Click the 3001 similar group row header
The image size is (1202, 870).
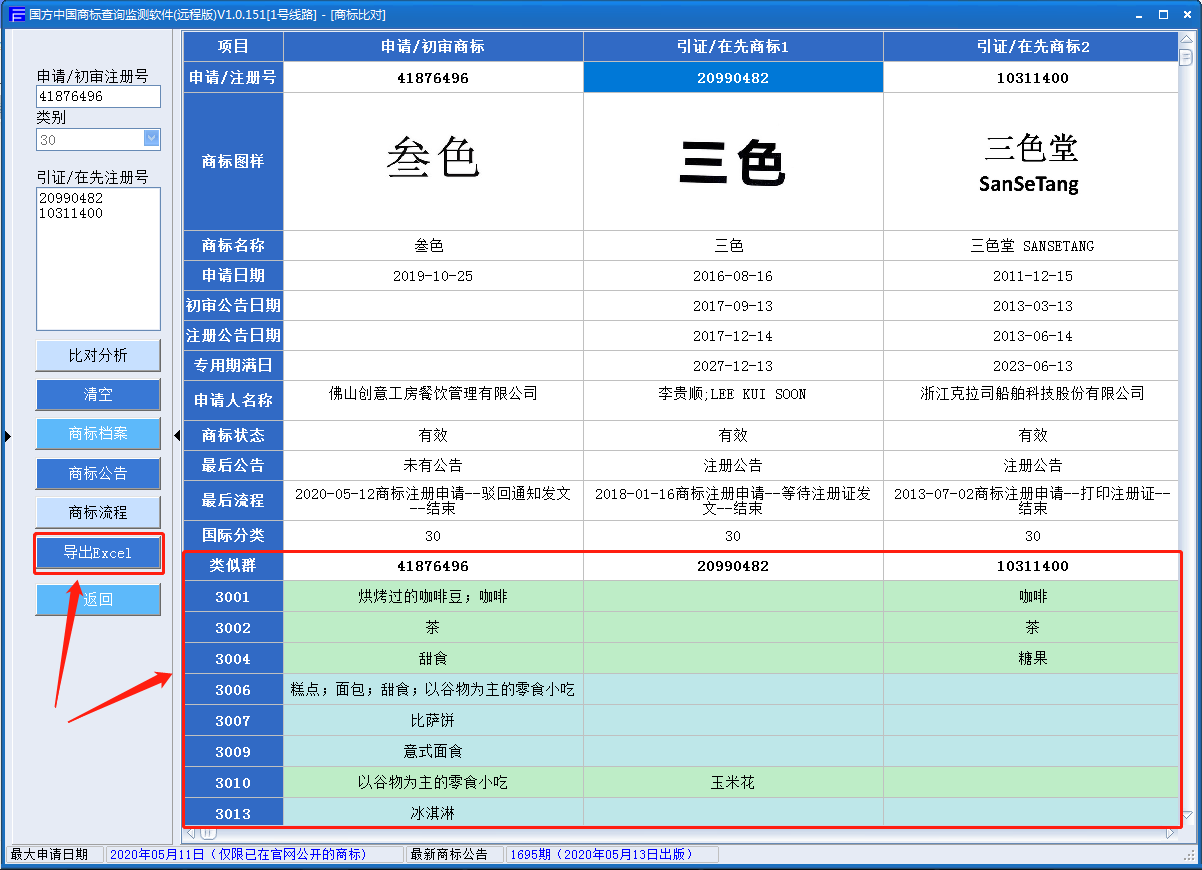pyautogui.click(x=233, y=597)
